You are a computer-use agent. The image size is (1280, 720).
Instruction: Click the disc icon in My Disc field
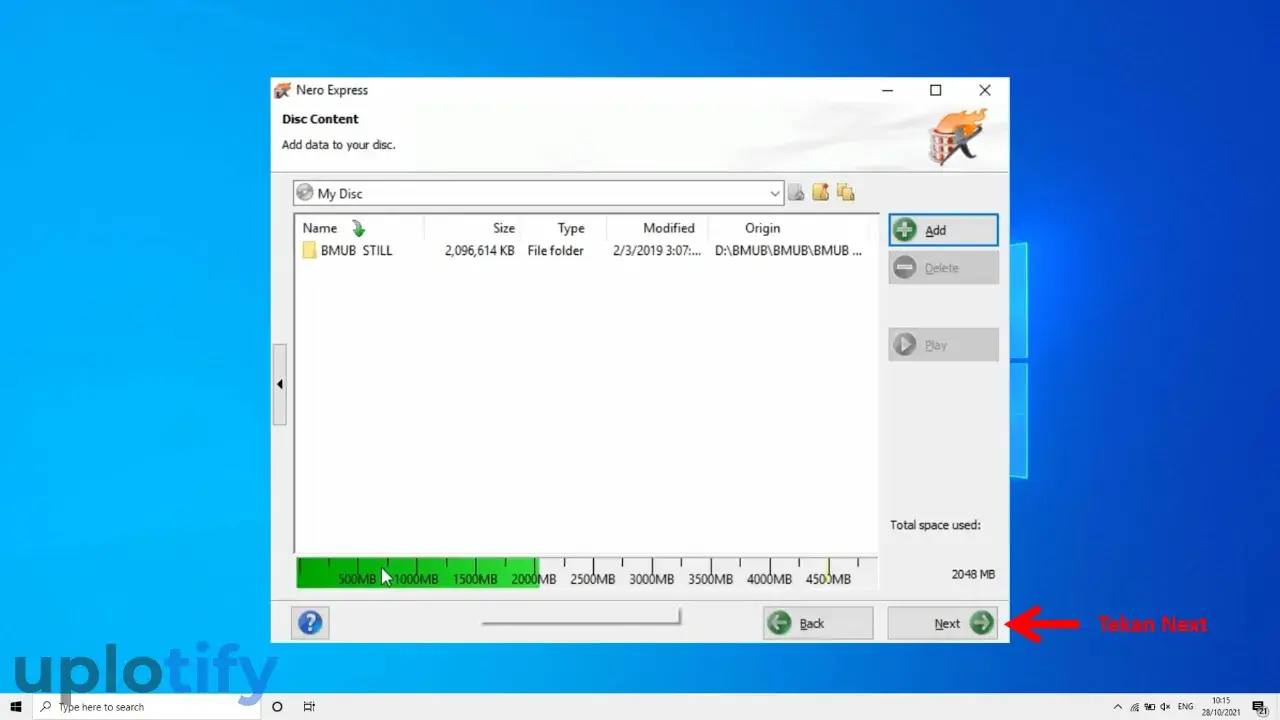point(305,193)
